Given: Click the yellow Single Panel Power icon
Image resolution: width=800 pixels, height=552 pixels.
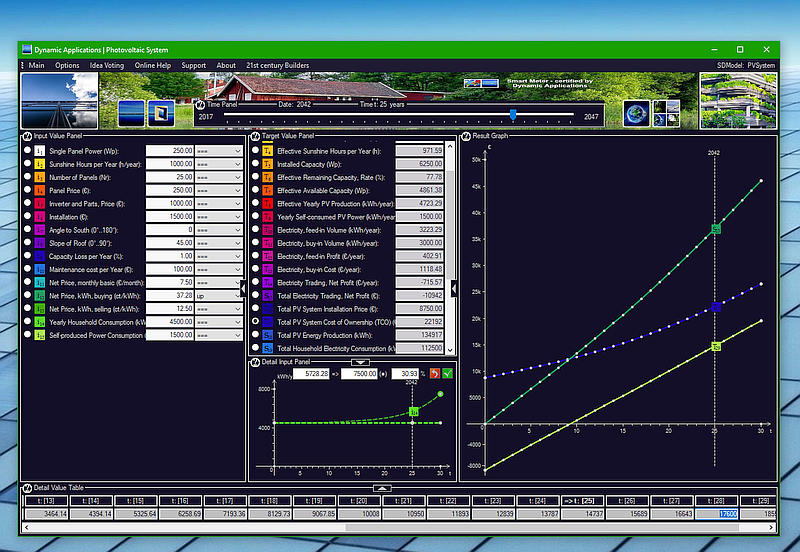Looking at the screenshot, I should point(40,151).
